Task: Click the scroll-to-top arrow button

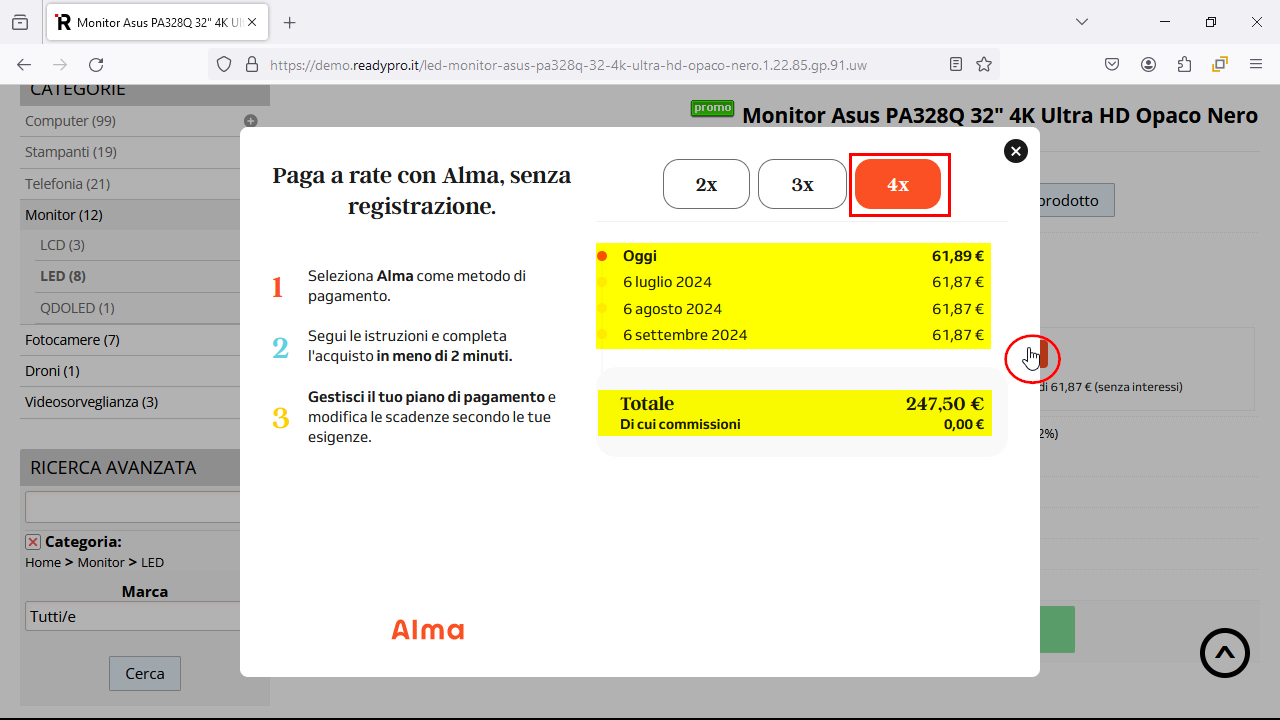Action: point(1225,653)
